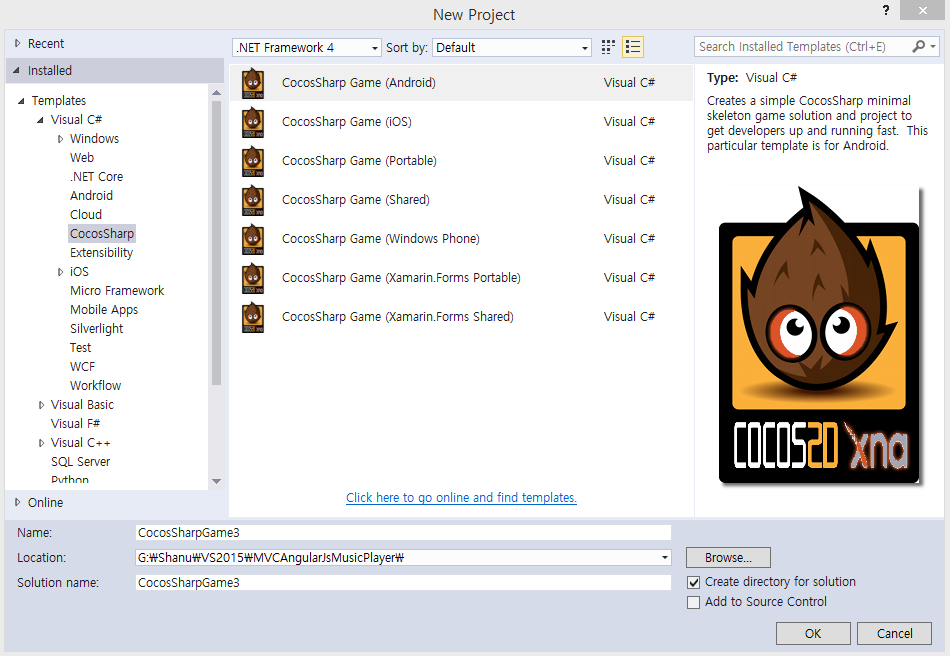This screenshot has width=950, height=656.
Task: Expand the Visual C++ tree node
Action: (41, 443)
